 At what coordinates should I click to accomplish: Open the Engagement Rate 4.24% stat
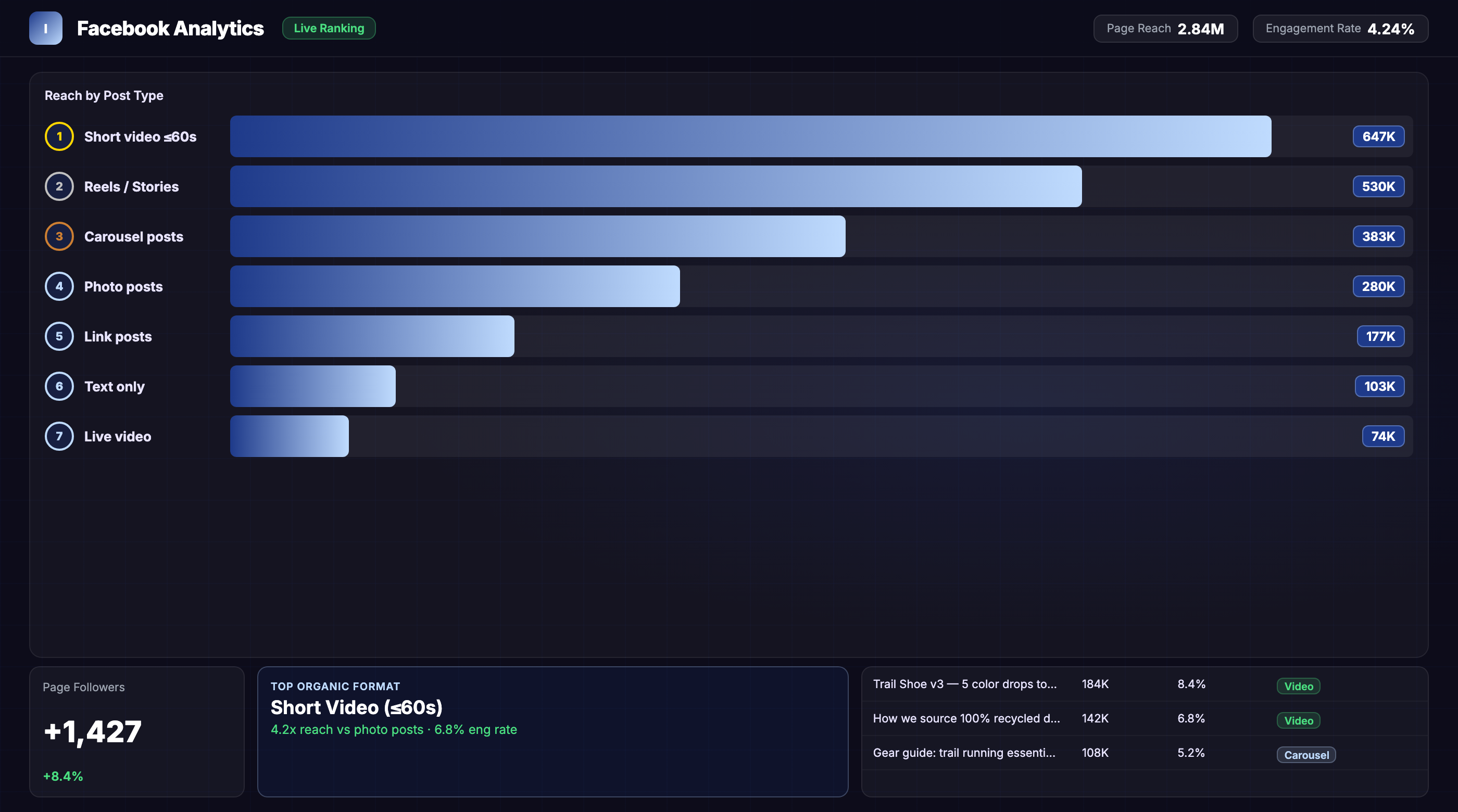click(x=1340, y=29)
